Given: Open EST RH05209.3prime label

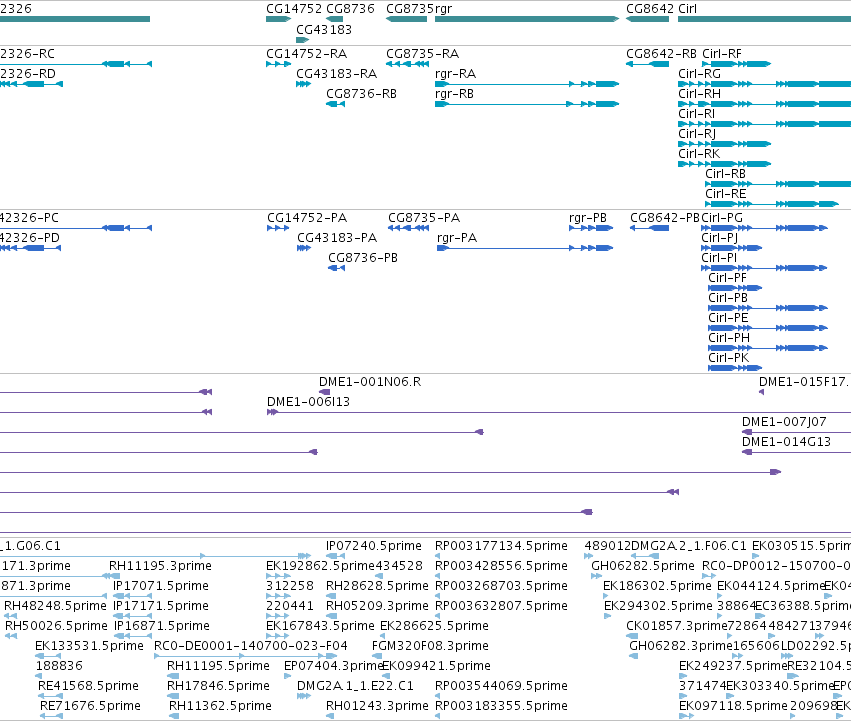Looking at the screenshot, I should 377,606.
